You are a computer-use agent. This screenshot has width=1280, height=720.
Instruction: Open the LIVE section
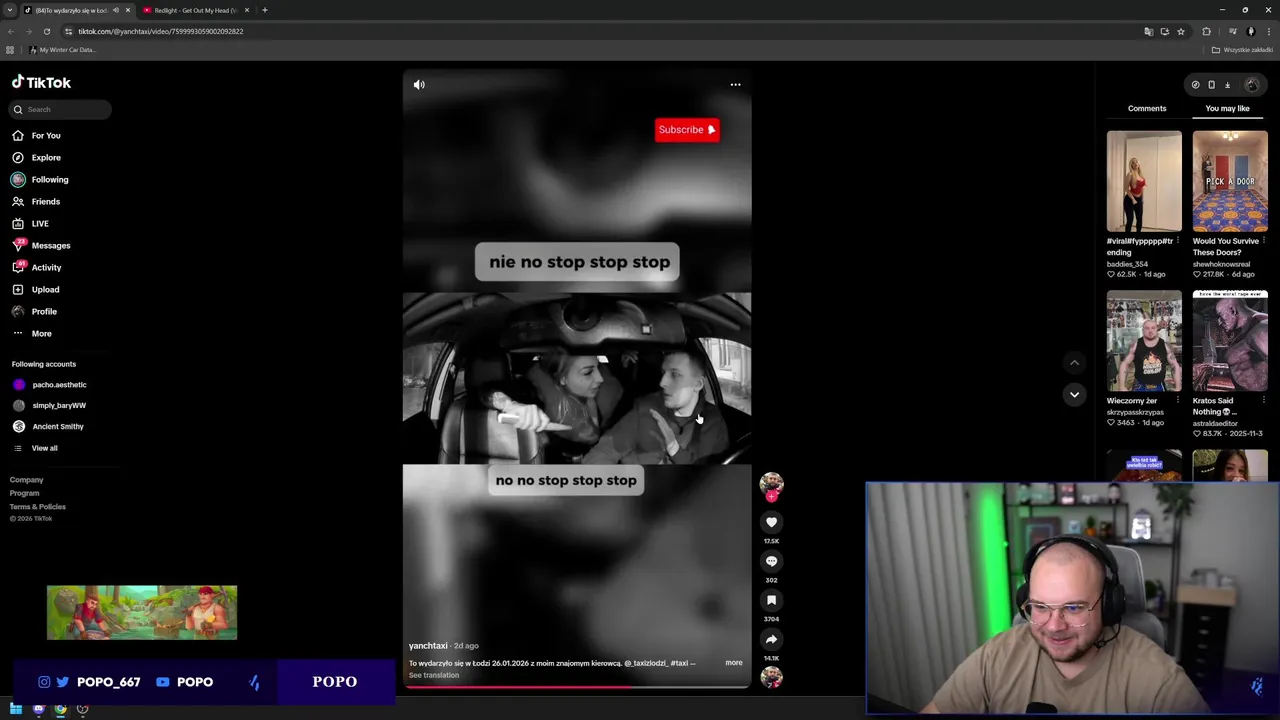40,224
